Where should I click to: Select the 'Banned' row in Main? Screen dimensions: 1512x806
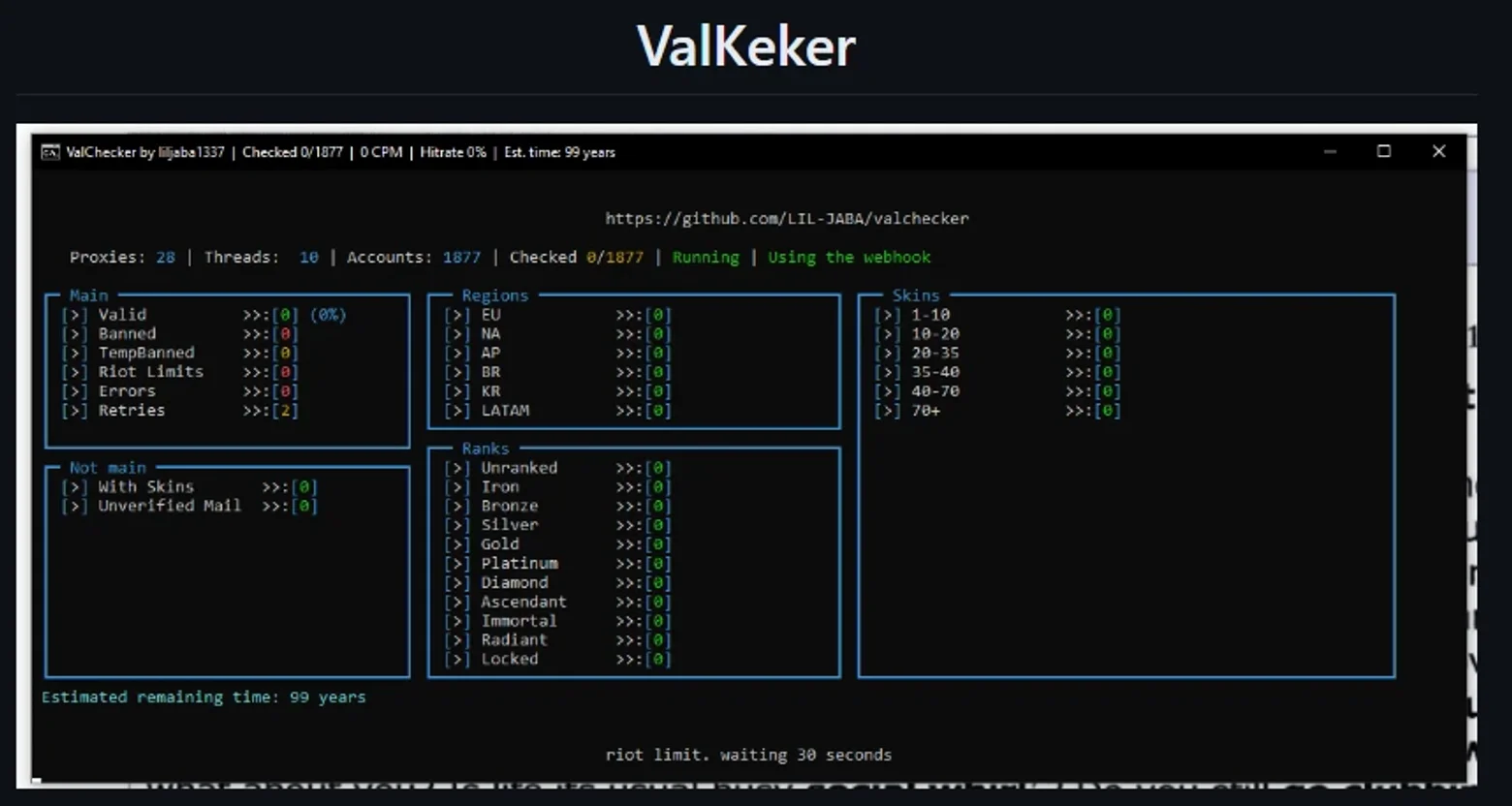pos(179,333)
